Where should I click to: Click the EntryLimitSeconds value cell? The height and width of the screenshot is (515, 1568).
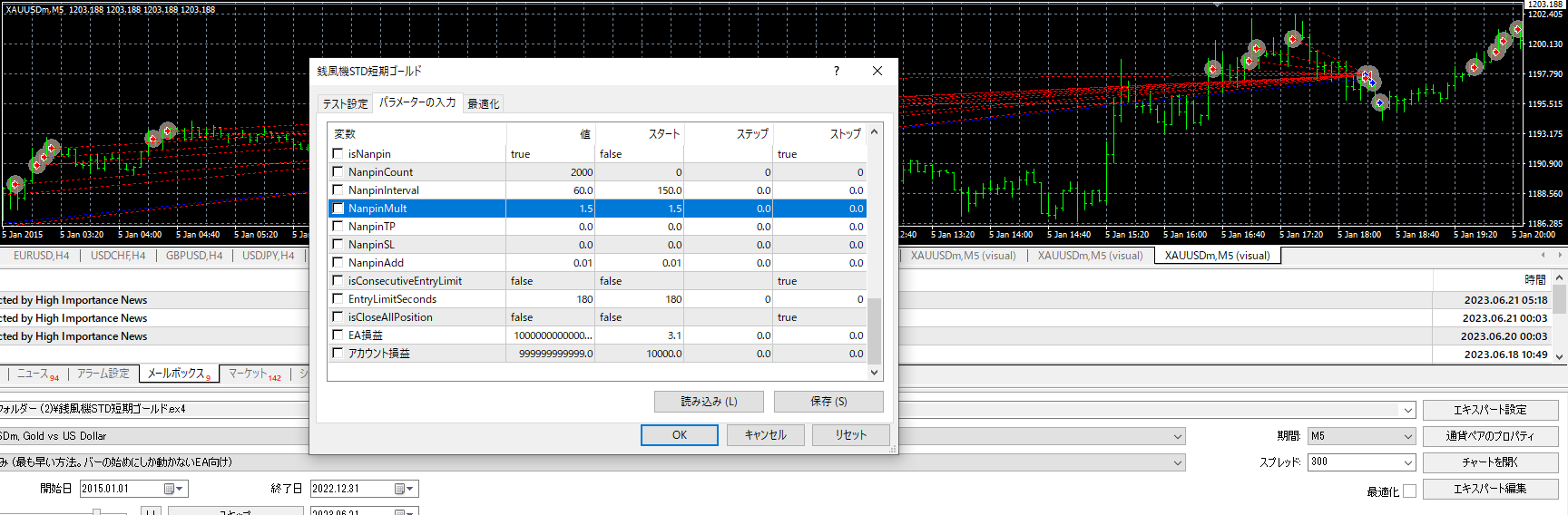(550, 299)
